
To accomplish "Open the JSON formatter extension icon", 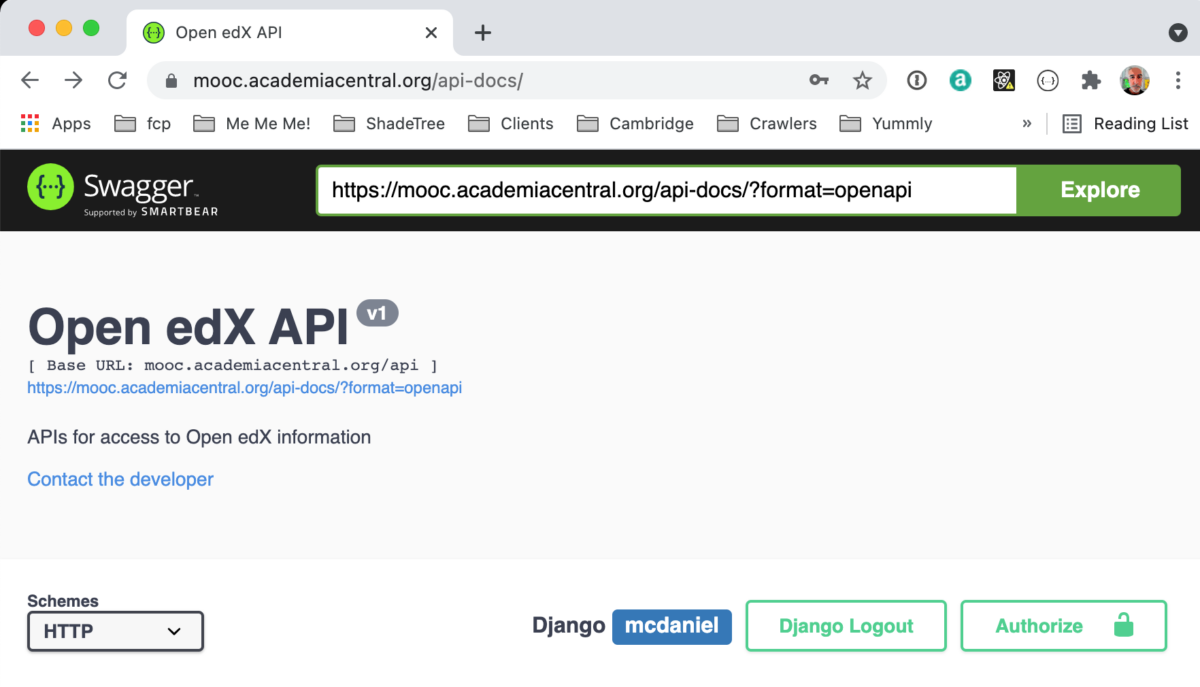I will tap(1048, 80).
